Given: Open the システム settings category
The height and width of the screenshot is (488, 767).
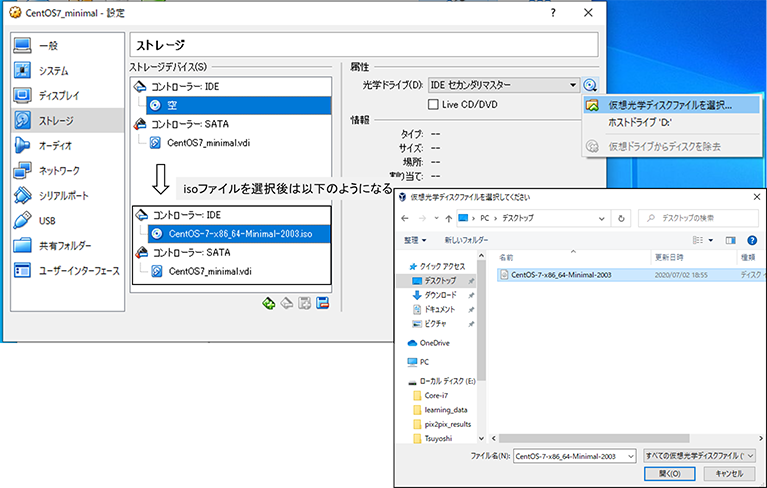Looking at the screenshot, I should (53, 71).
